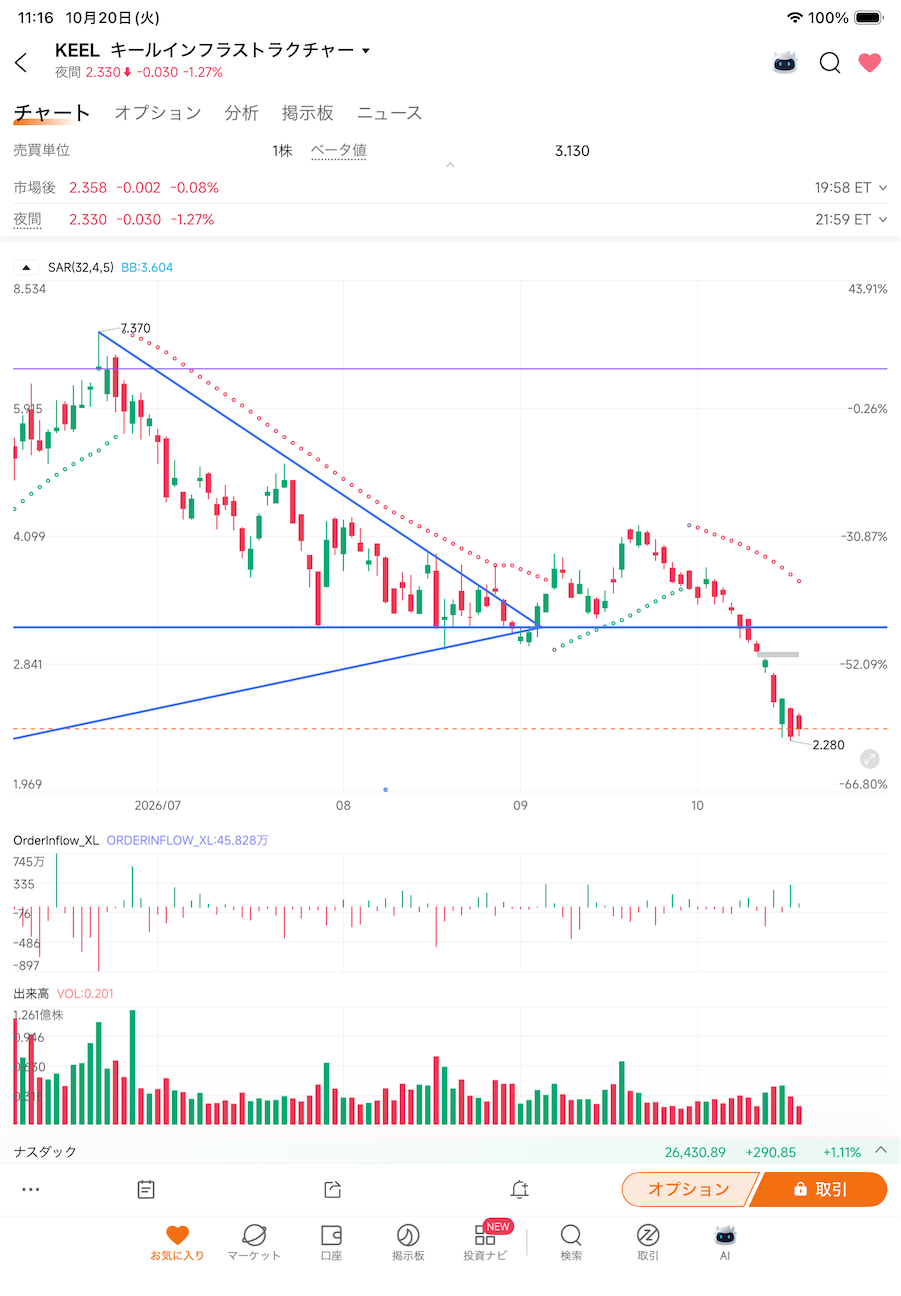Image resolution: width=901 pixels, height=1296 pixels.
Task: Open 投資ナビ with NEW badge
Action: [485, 1242]
